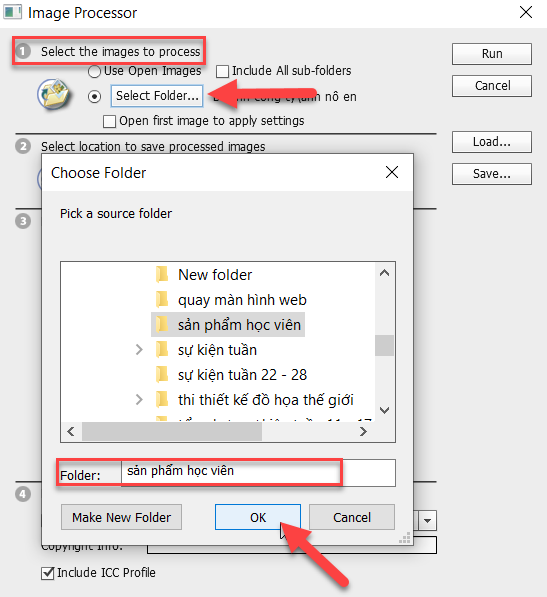Uncheck Include ICC Profile
547x597 pixels.
pos(47,573)
